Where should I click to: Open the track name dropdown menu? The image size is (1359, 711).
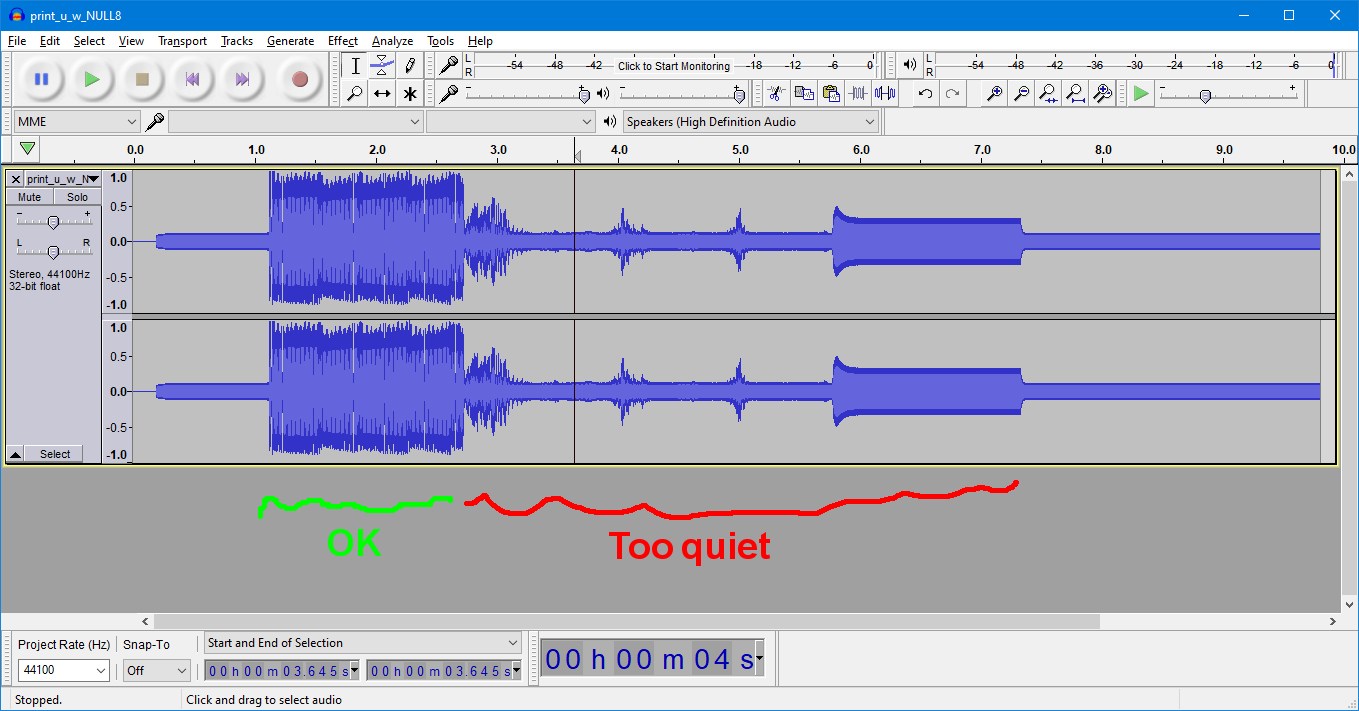[x=63, y=179]
